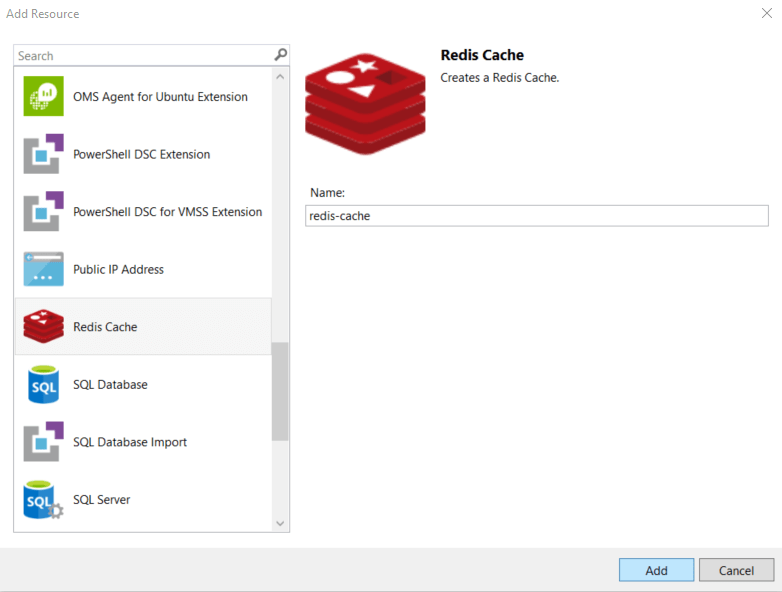782x592 pixels.
Task: Click the Name field containing redis-cache
Action: pyautogui.click(x=536, y=216)
